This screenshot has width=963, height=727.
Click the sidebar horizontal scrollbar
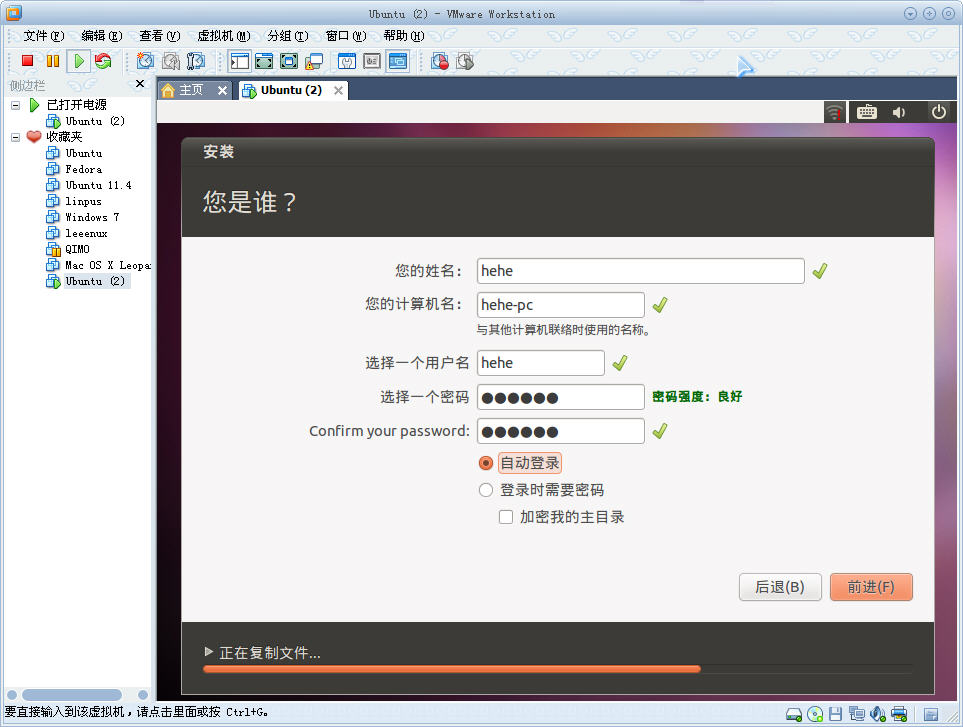(72, 694)
